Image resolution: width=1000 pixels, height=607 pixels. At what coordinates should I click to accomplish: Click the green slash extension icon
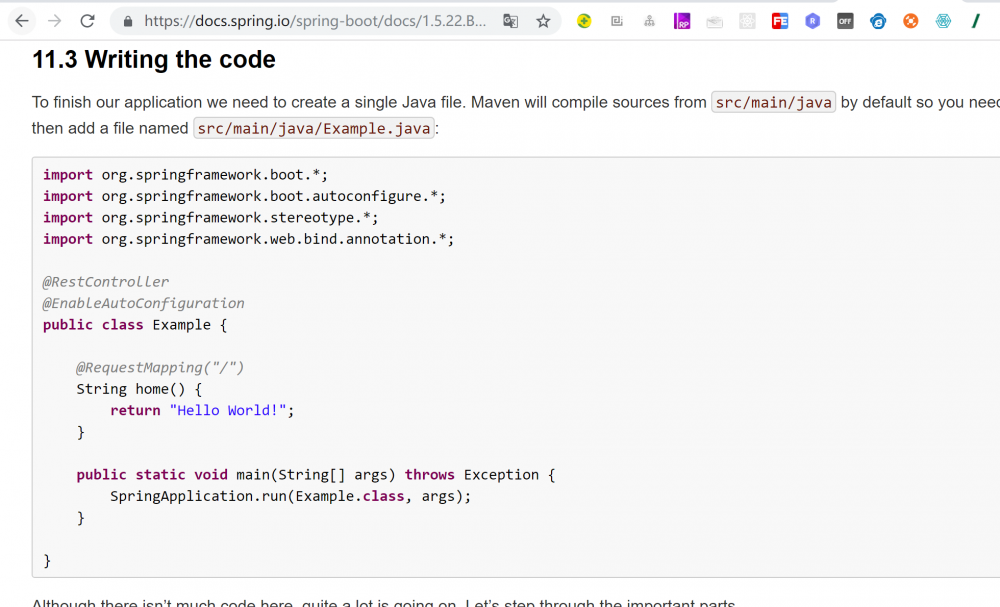coord(975,21)
